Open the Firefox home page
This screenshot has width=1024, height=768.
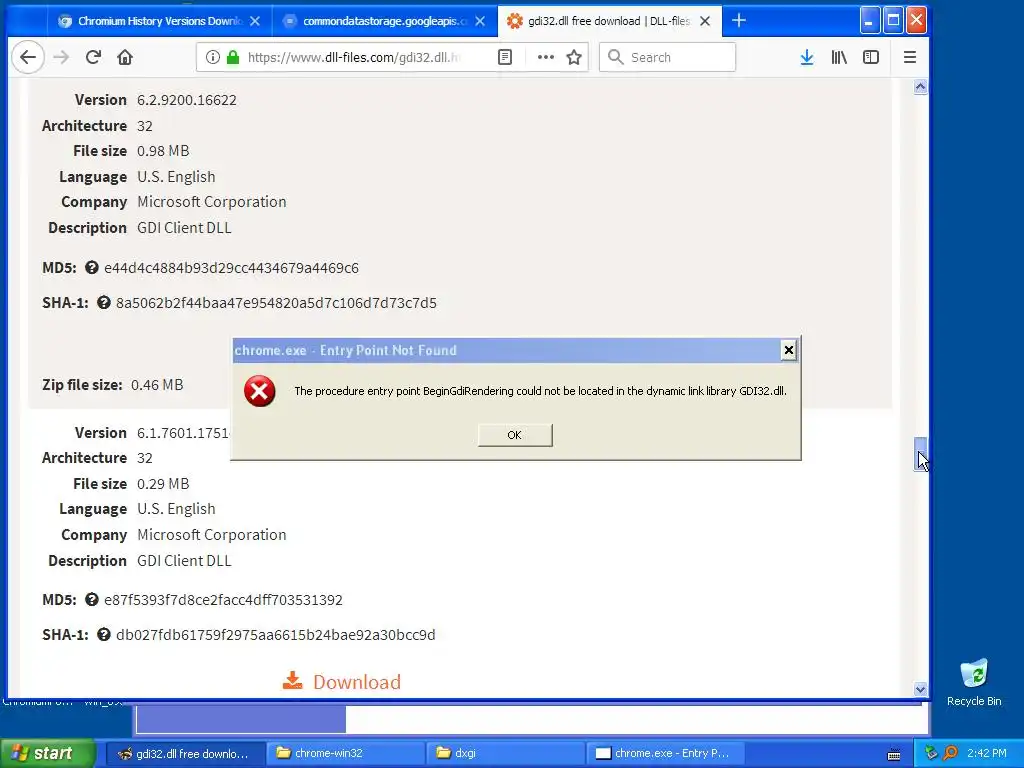pyautogui.click(x=125, y=57)
